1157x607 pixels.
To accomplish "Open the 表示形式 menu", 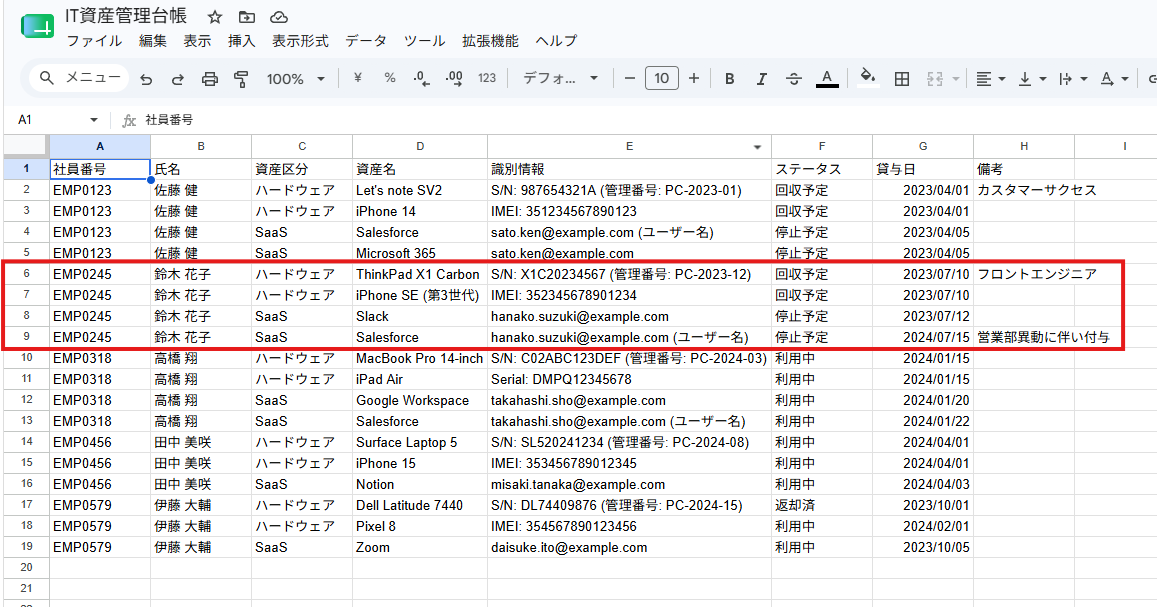I will pos(300,41).
